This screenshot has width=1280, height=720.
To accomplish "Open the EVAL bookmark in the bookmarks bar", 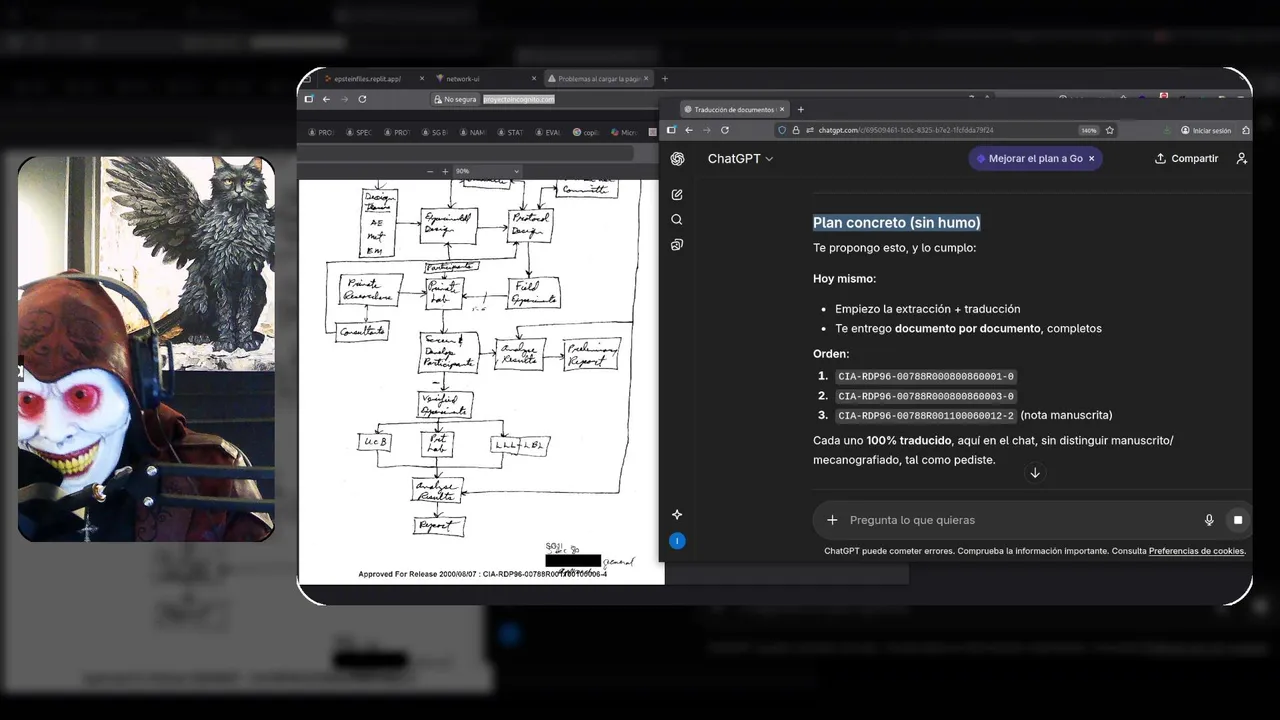I will click(549, 132).
